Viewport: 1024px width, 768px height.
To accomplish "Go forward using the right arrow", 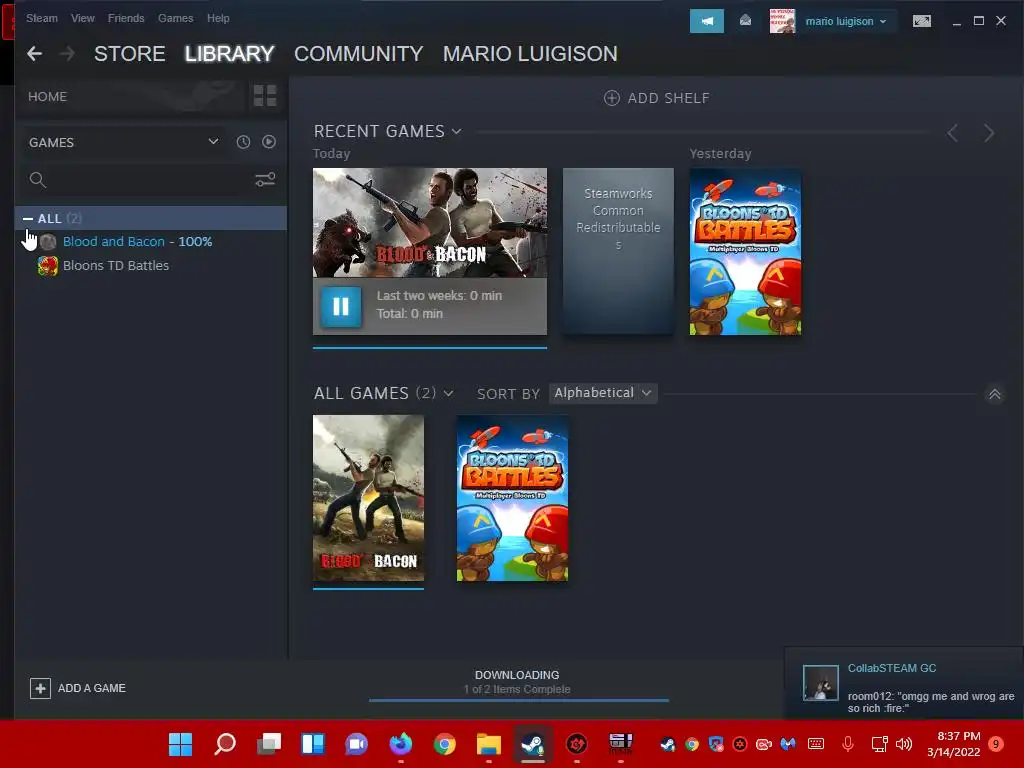I will point(67,54).
